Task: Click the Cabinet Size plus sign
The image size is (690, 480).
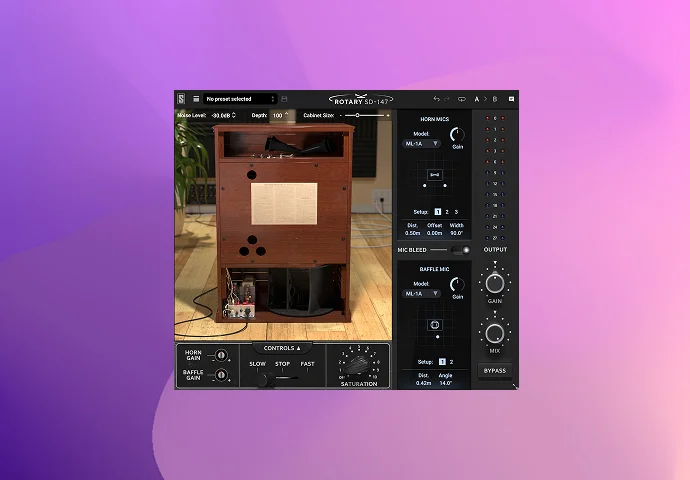Action: click(388, 115)
